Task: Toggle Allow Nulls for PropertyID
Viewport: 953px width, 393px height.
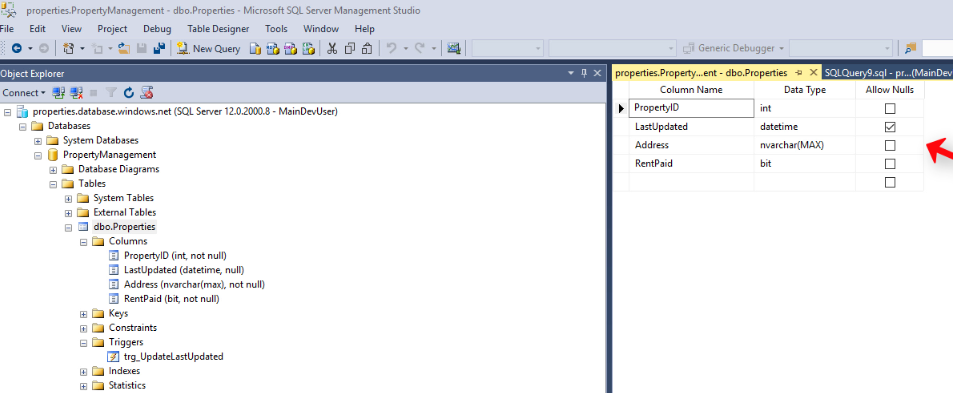Action: click(890, 109)
